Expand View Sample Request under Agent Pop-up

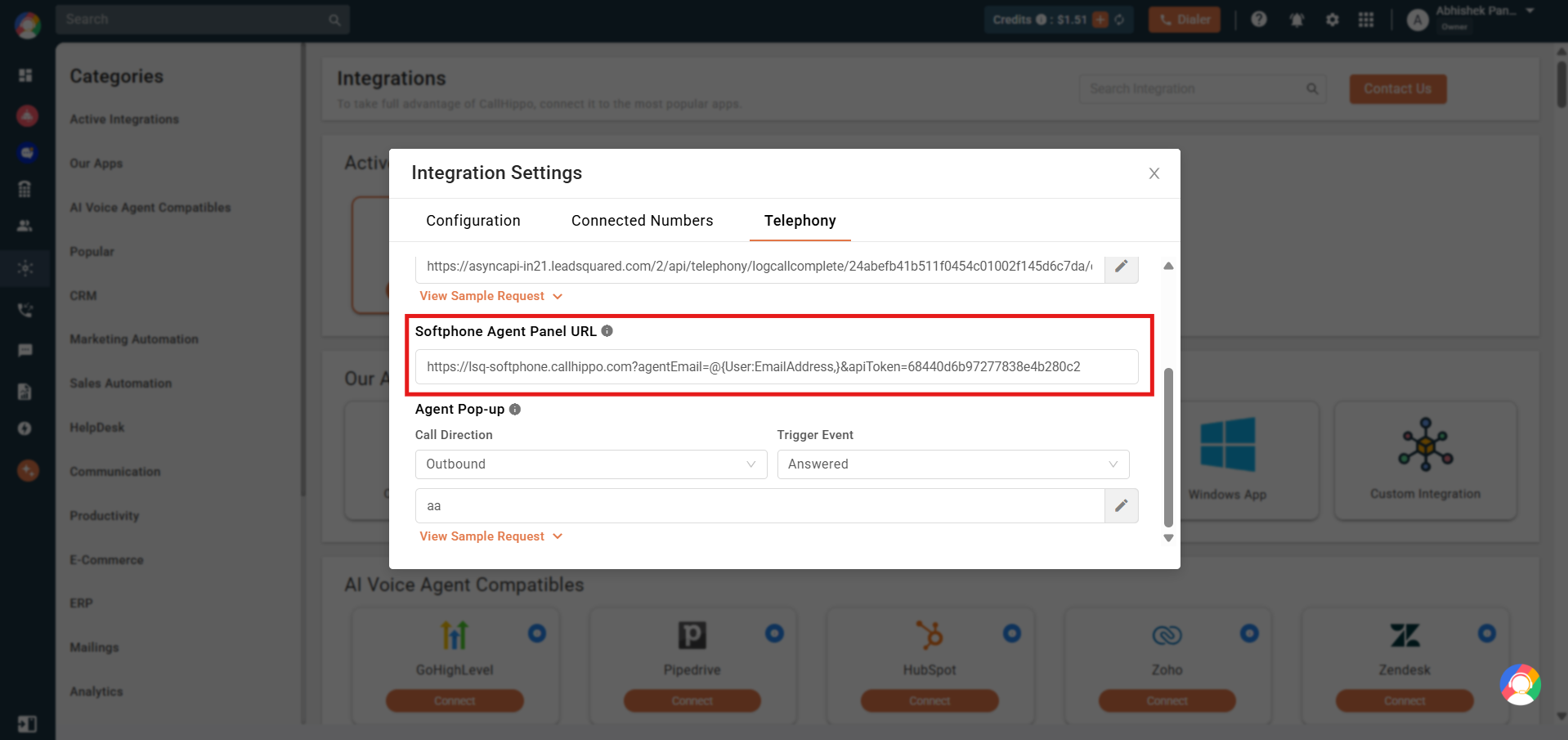pyautogui.click(x=491, y=536)
